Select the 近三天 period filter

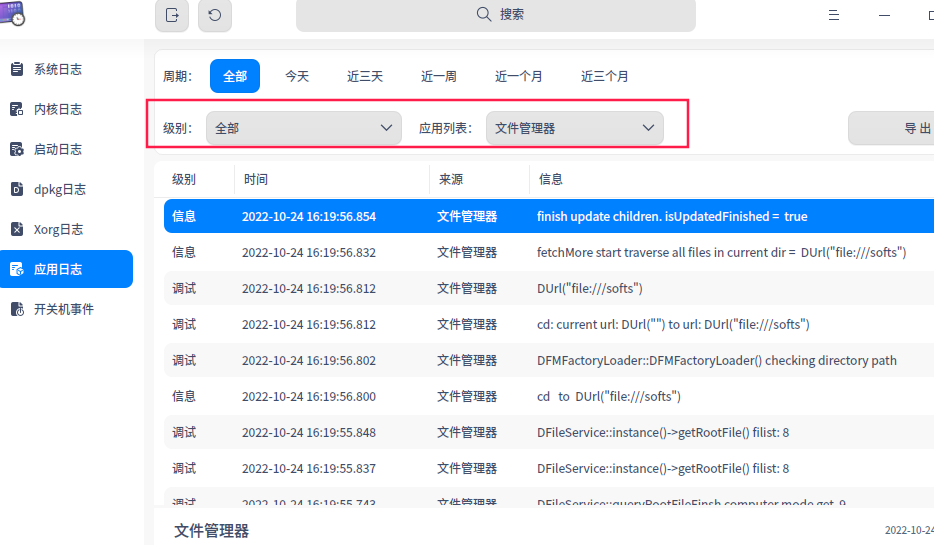point(365,76)
